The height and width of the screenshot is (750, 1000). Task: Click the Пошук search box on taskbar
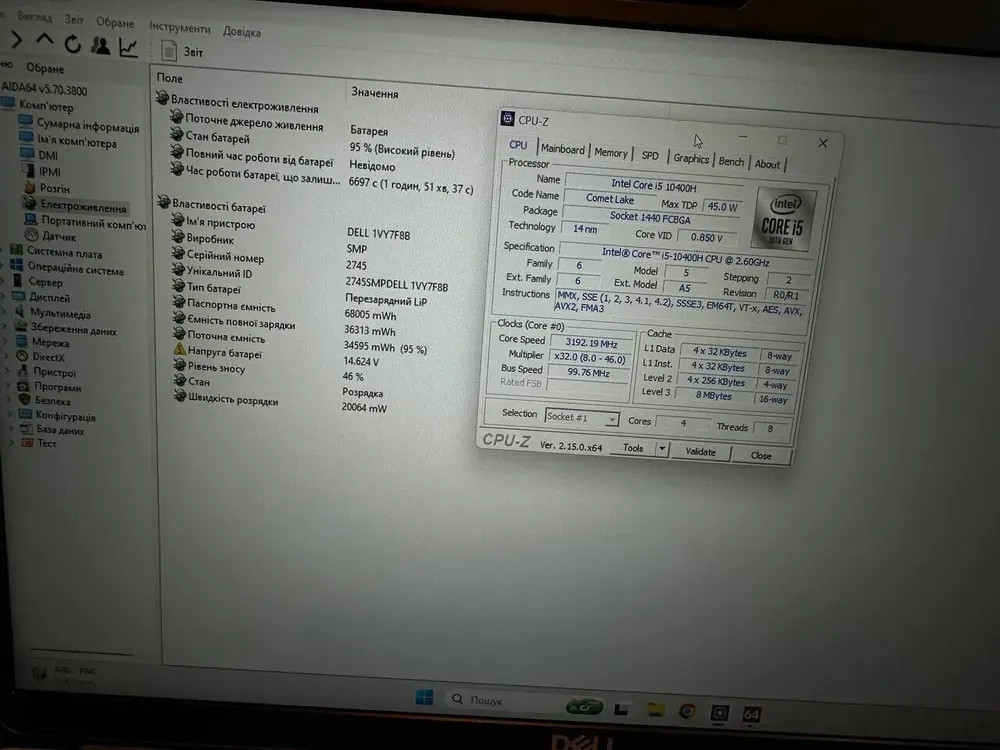tap(500, 701)
